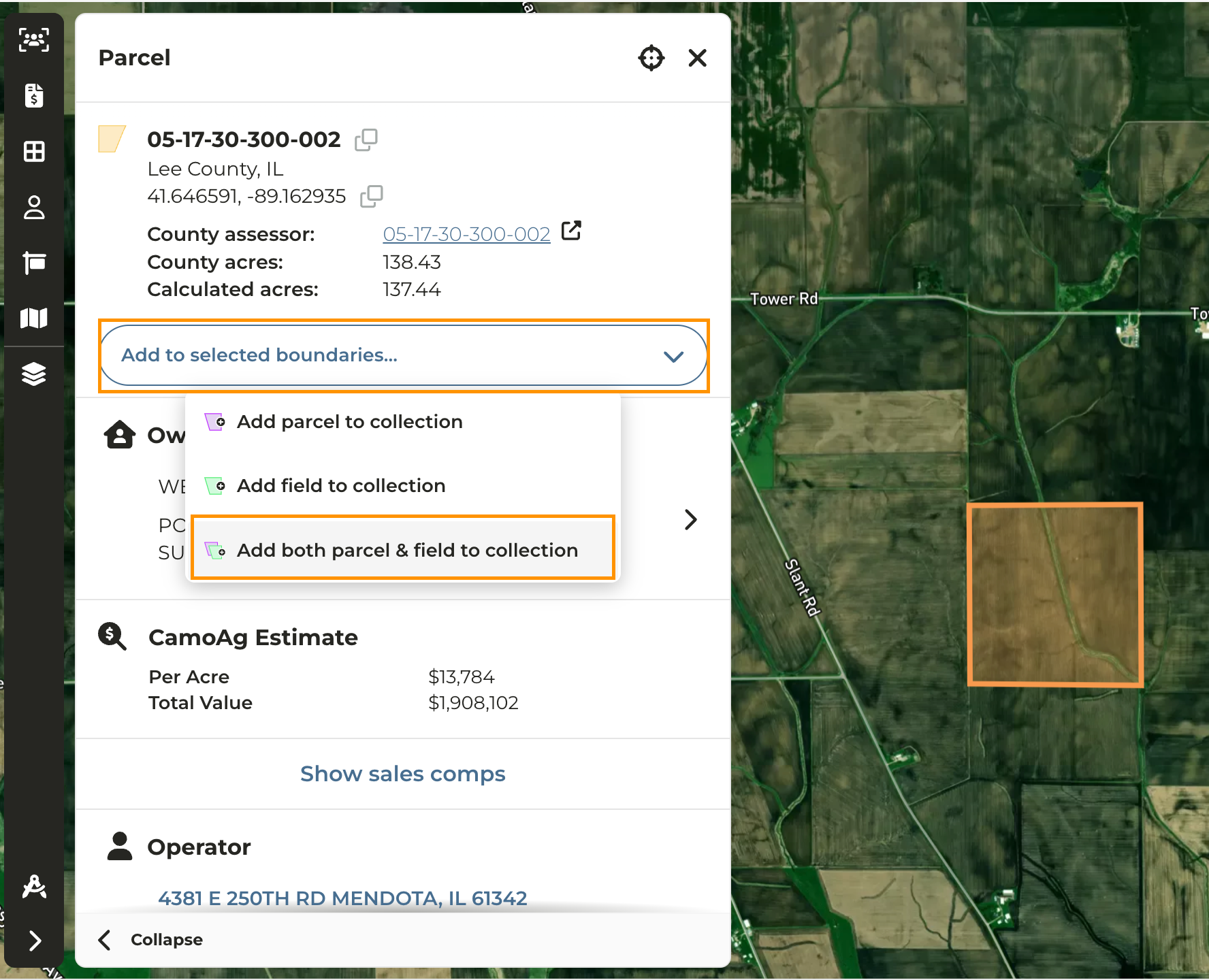Viewport: 1209px width, 980px height.
Task: Expand owner details with right chevron
Action: click(x=691, y=519)
